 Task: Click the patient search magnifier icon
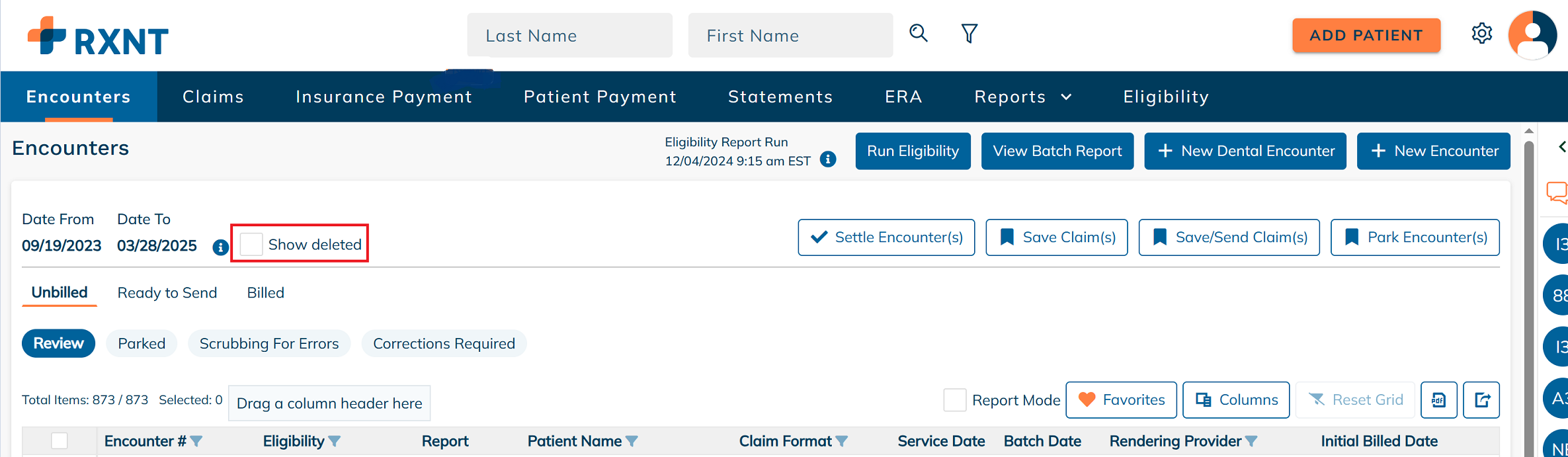(x=919, y=33)
